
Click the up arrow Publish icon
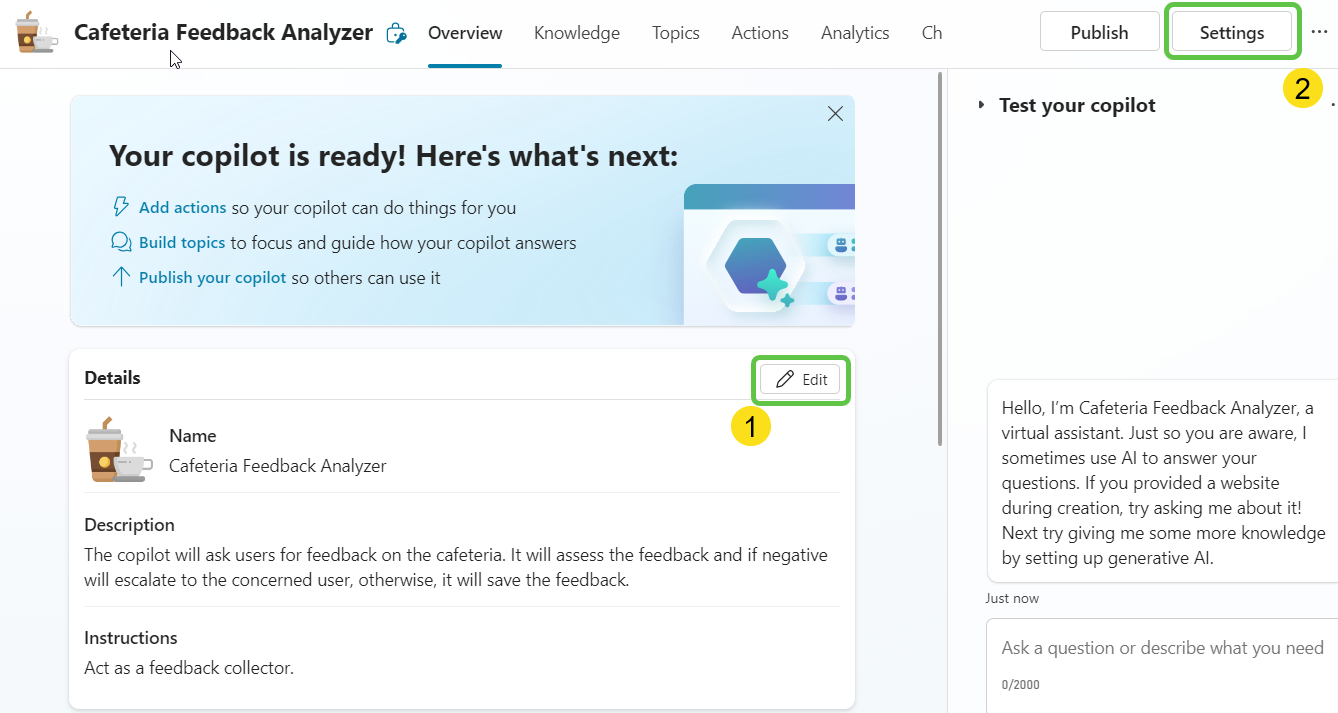121,277
